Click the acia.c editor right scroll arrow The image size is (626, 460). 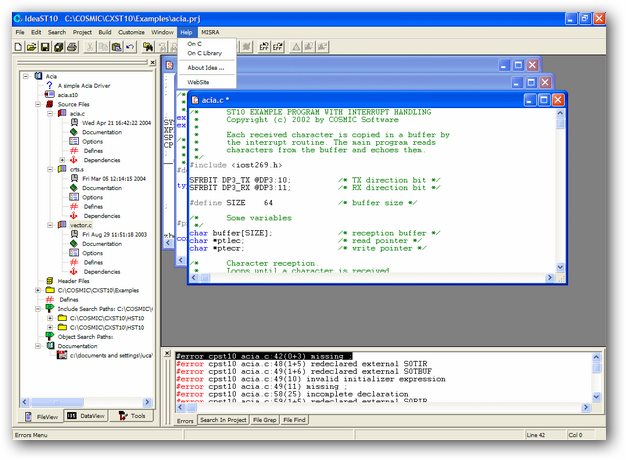point(549,277)
